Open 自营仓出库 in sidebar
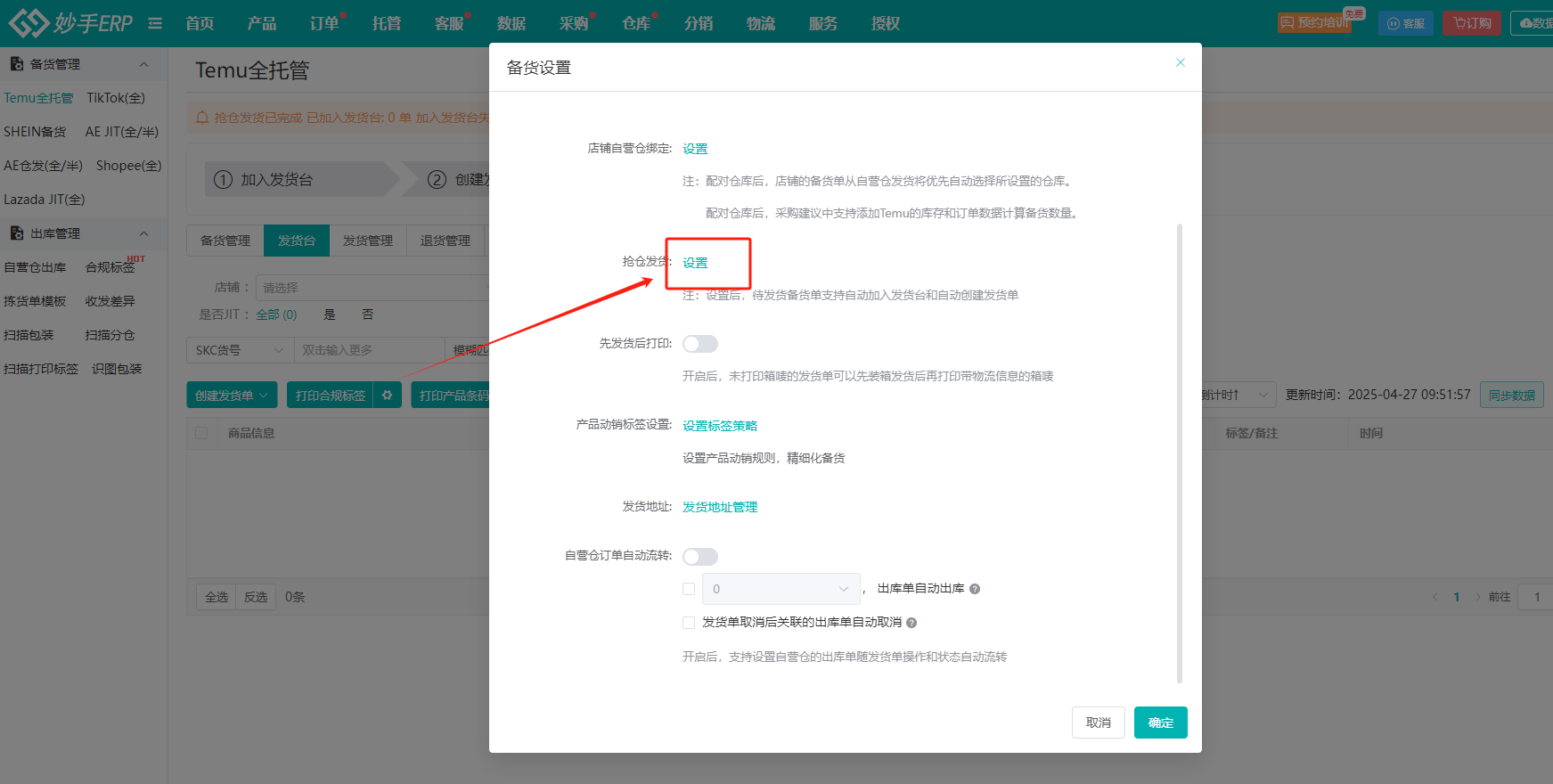This screenshot has height=784, width=1553. click(x=35, y=267)
